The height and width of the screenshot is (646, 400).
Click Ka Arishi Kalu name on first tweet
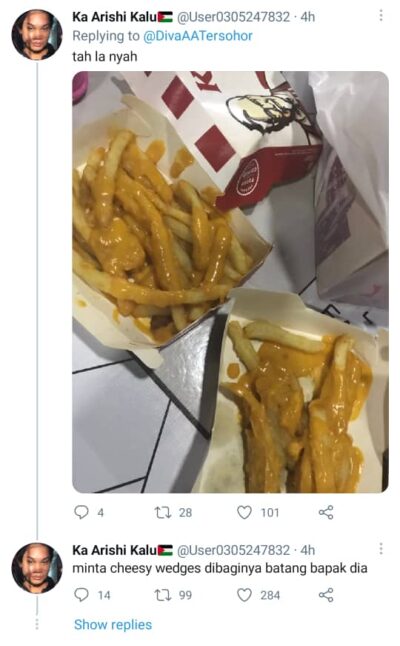[x=115, y=17]
